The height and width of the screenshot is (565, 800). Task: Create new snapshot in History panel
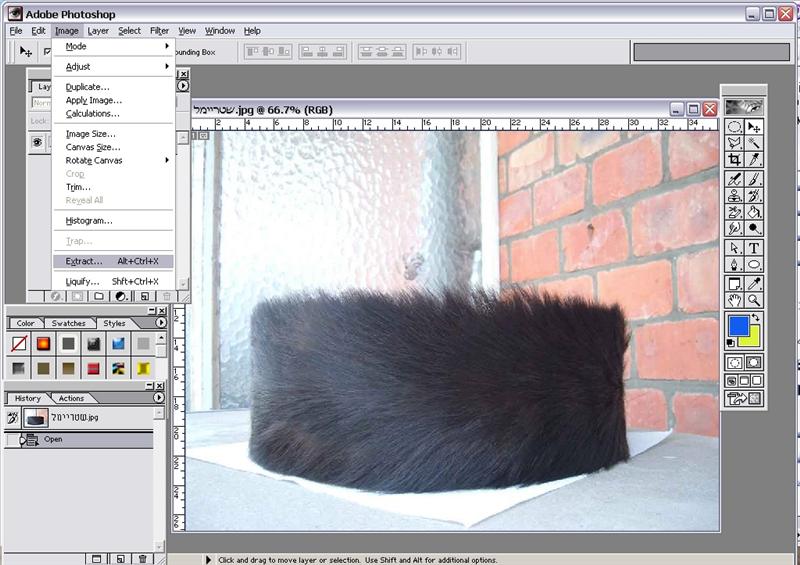pos(120,559)
